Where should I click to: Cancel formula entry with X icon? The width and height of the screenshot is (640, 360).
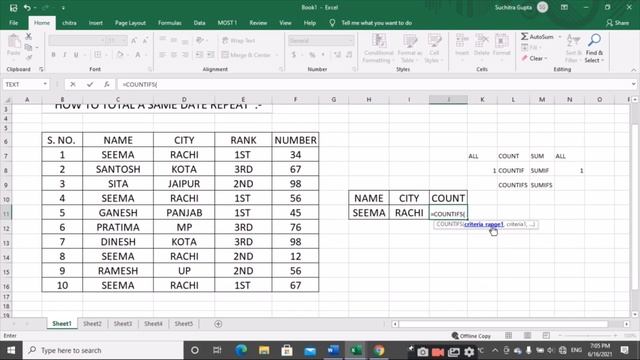point(73,84)
